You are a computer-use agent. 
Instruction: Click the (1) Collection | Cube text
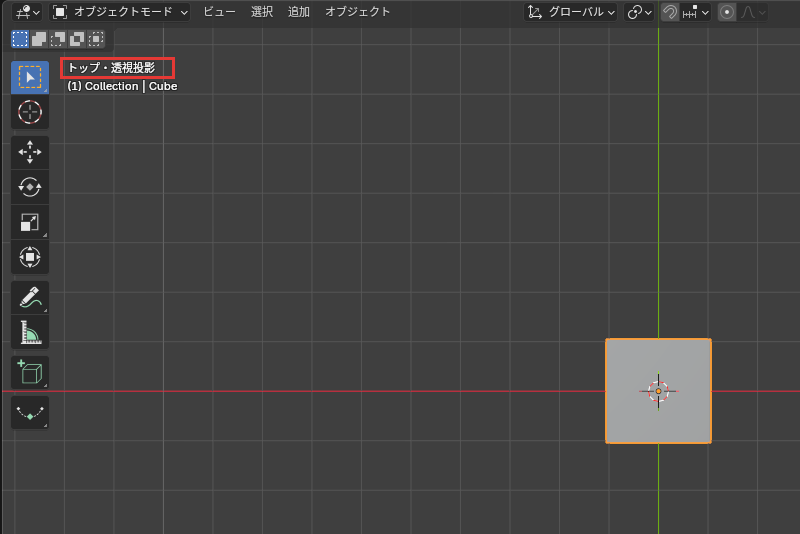(122, 86)
